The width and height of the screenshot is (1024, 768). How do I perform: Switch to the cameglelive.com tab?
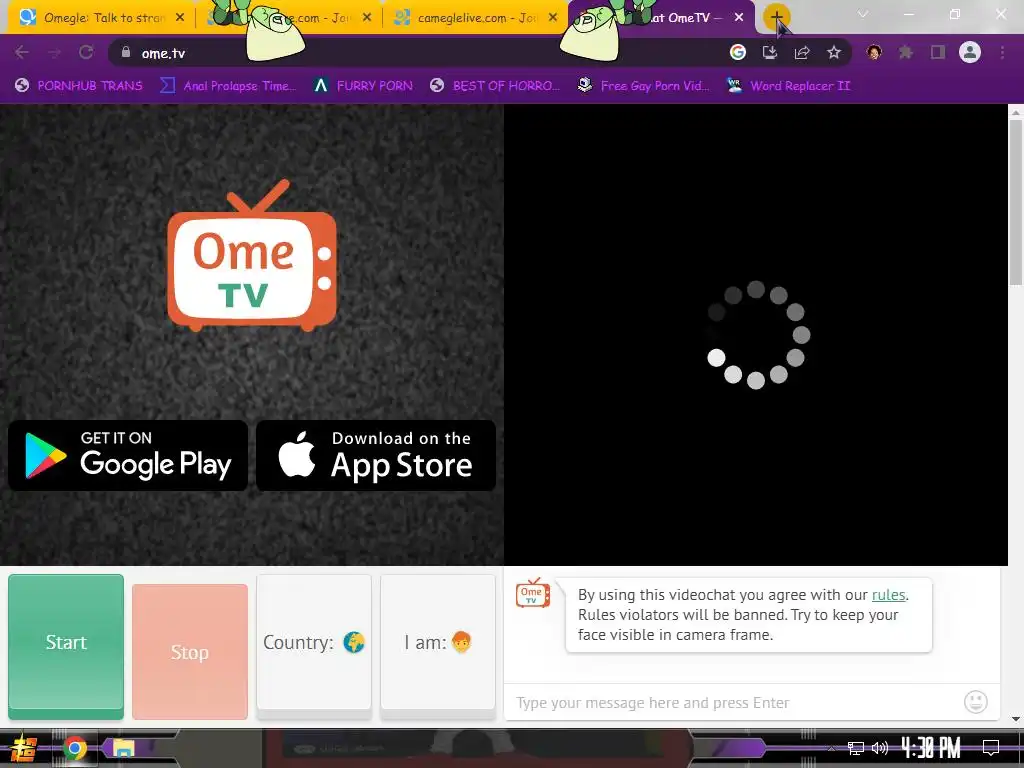click(475, 18)
